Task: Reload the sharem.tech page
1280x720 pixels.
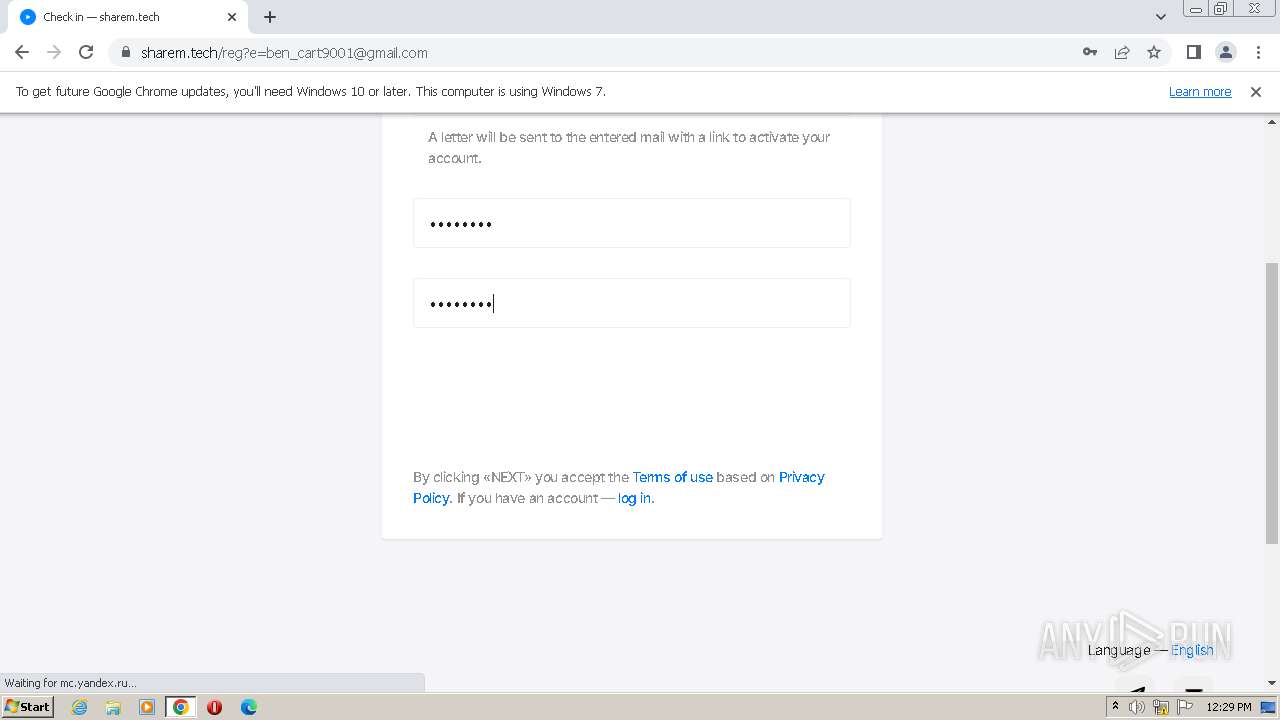Action: coord(86,52)
